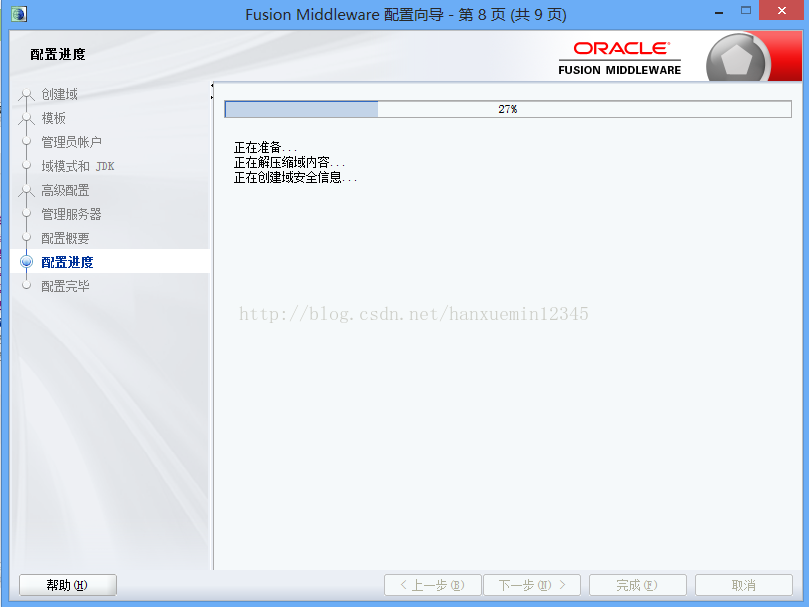Click the log line 正在准备...
Image resolution: width=809 pixels, height=607 pixels.
265,148
